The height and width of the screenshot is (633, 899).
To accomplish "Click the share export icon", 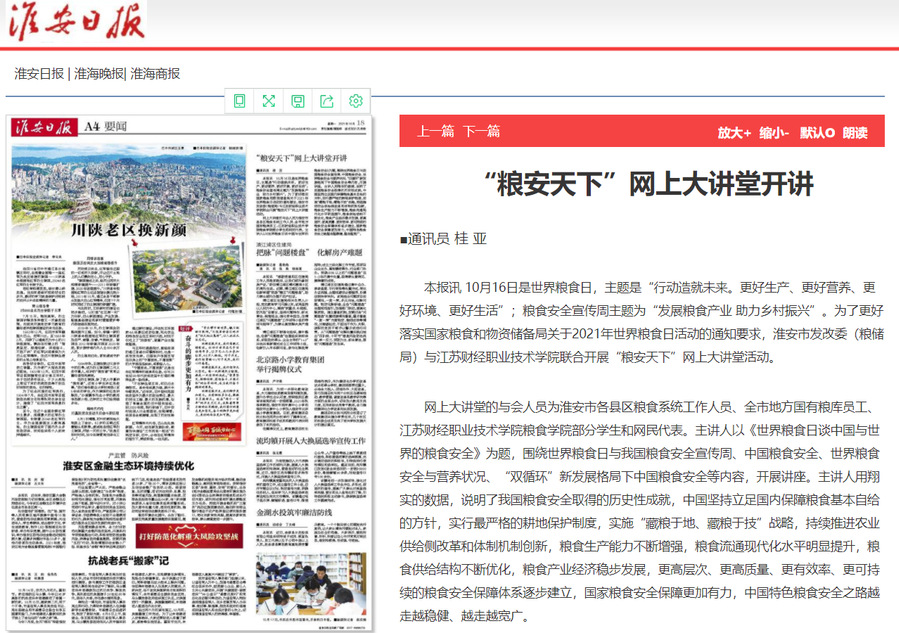I will pyautogui.click(x=326, y=101).
